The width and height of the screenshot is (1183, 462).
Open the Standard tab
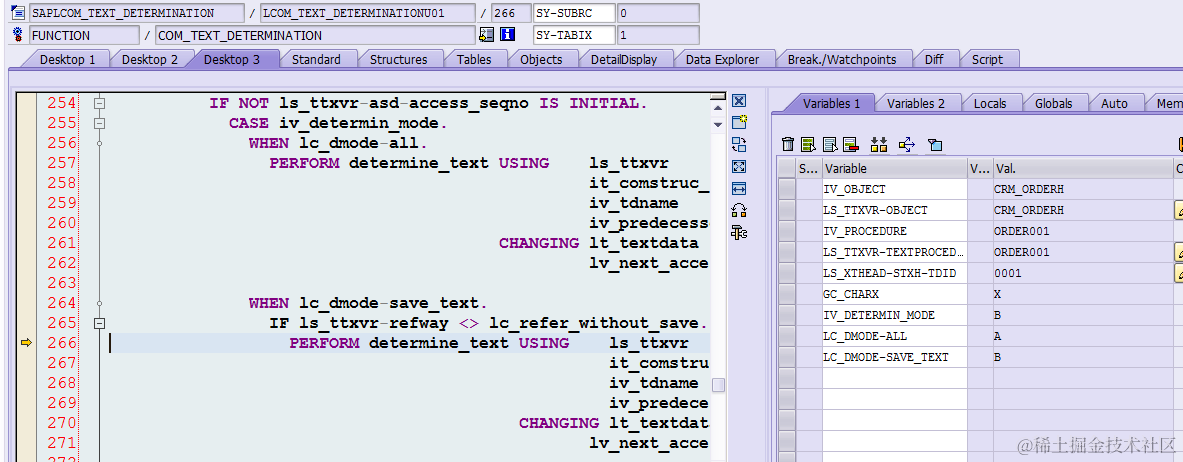316,59
